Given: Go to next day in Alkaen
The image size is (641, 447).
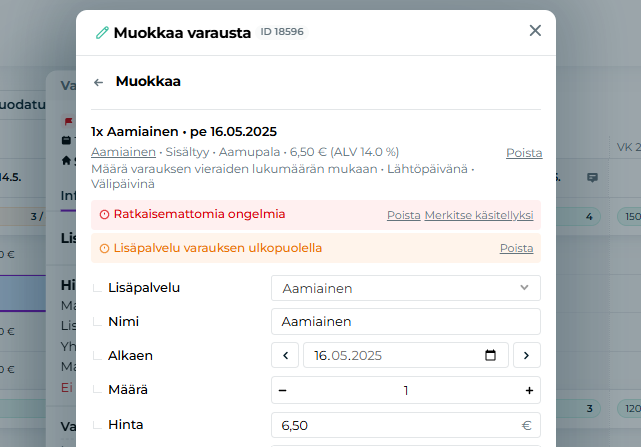Looking at the screenshot, I should [x=526, y=355].
